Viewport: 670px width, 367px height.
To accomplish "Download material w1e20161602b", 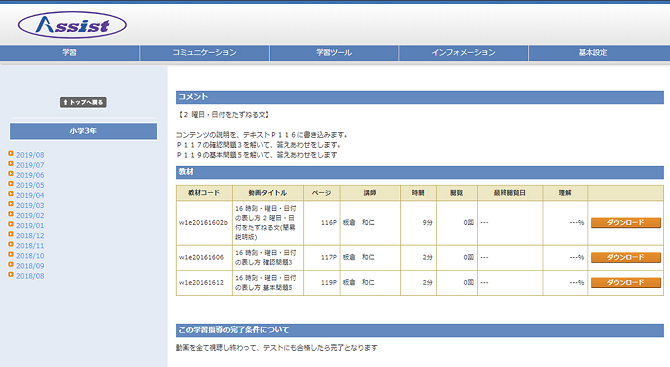I will pyautogui.click(x=626, y=223).
